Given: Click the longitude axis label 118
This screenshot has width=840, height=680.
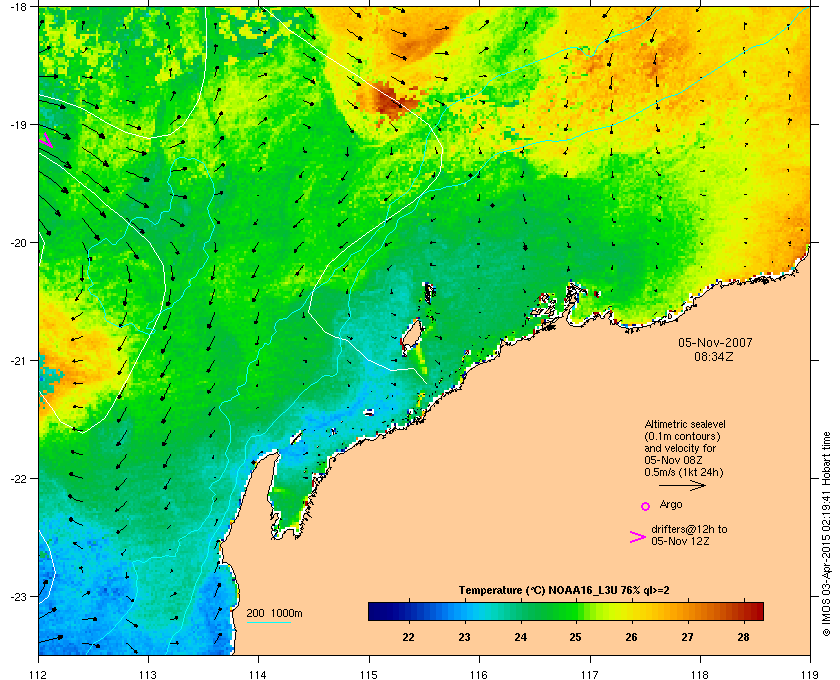Looking at the screenshot, I should point(700,674).
